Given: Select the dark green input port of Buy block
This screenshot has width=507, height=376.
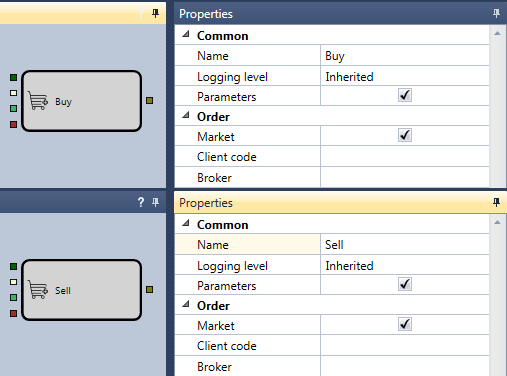Looking at the screenshot, I should pyautogui.click(x=13, y=78).
